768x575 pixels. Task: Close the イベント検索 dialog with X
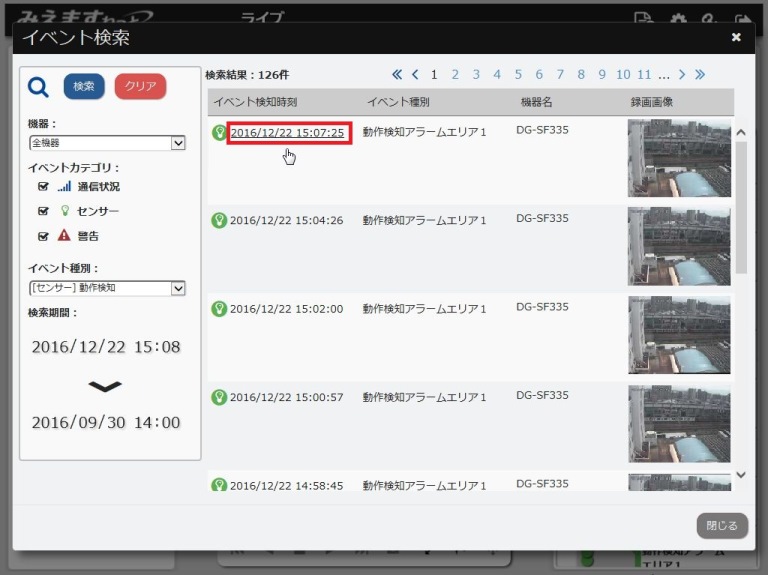point(736,38)
